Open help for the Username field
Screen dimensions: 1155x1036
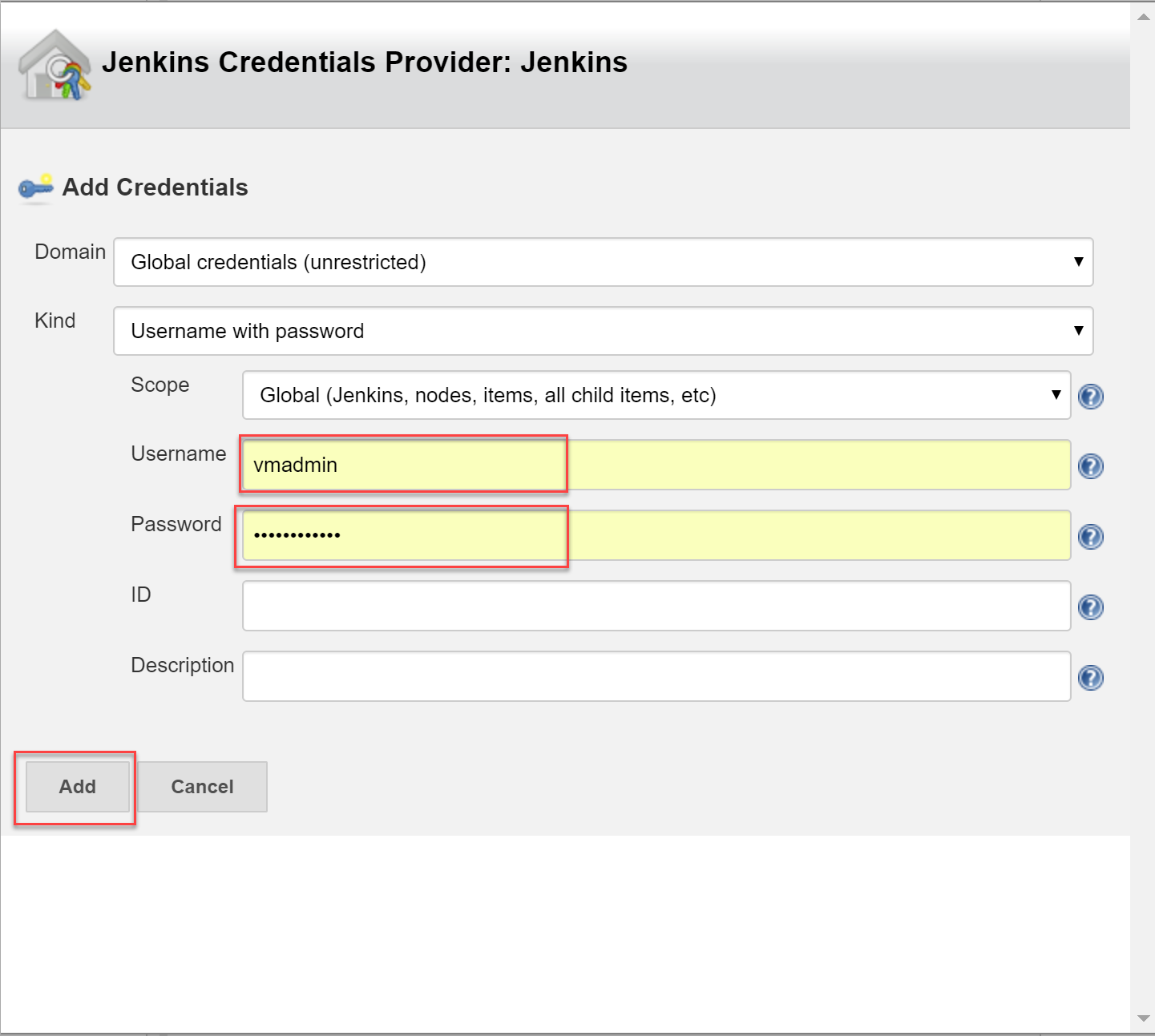(x=1091, y=466)
